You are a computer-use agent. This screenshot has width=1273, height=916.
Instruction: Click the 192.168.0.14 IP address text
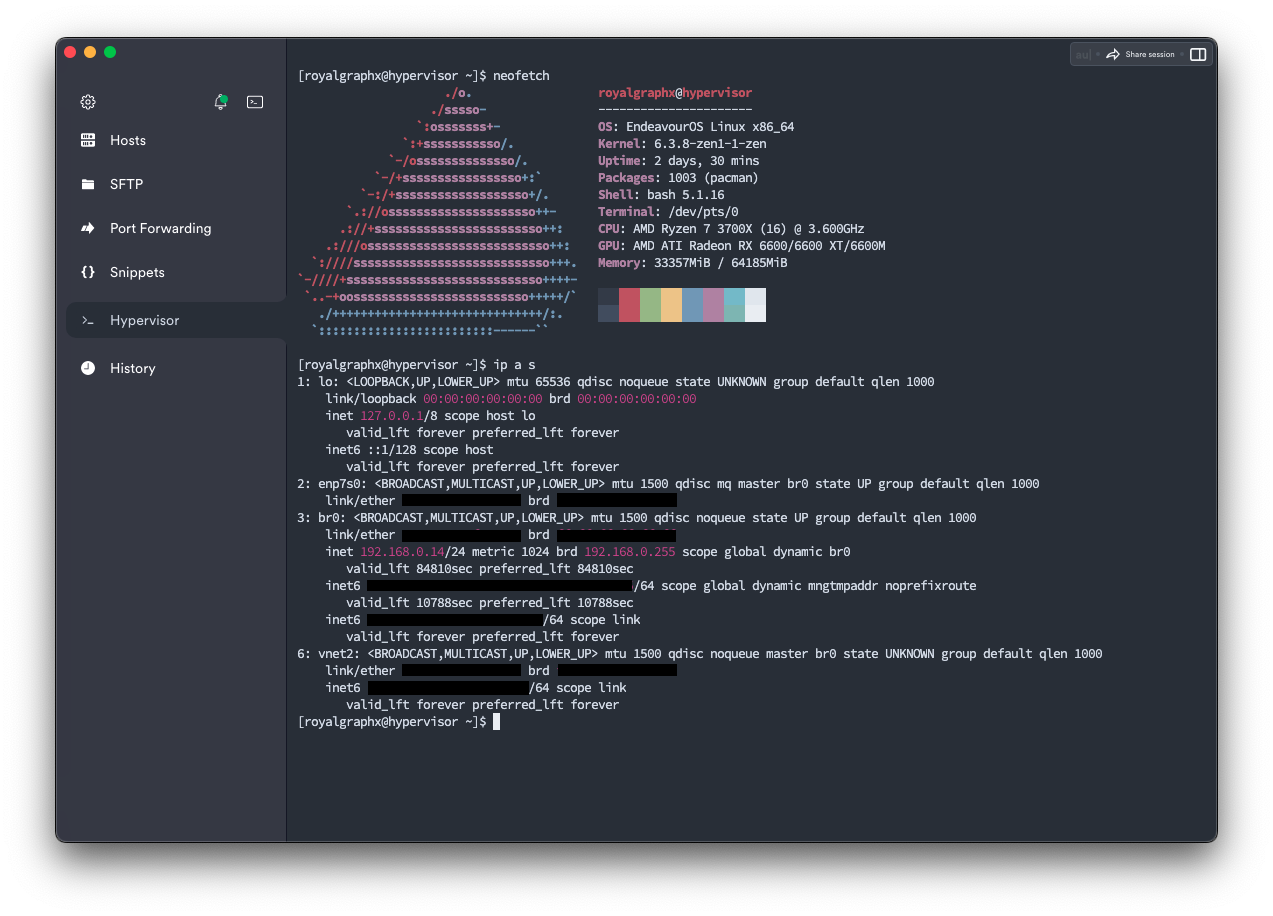391,552
